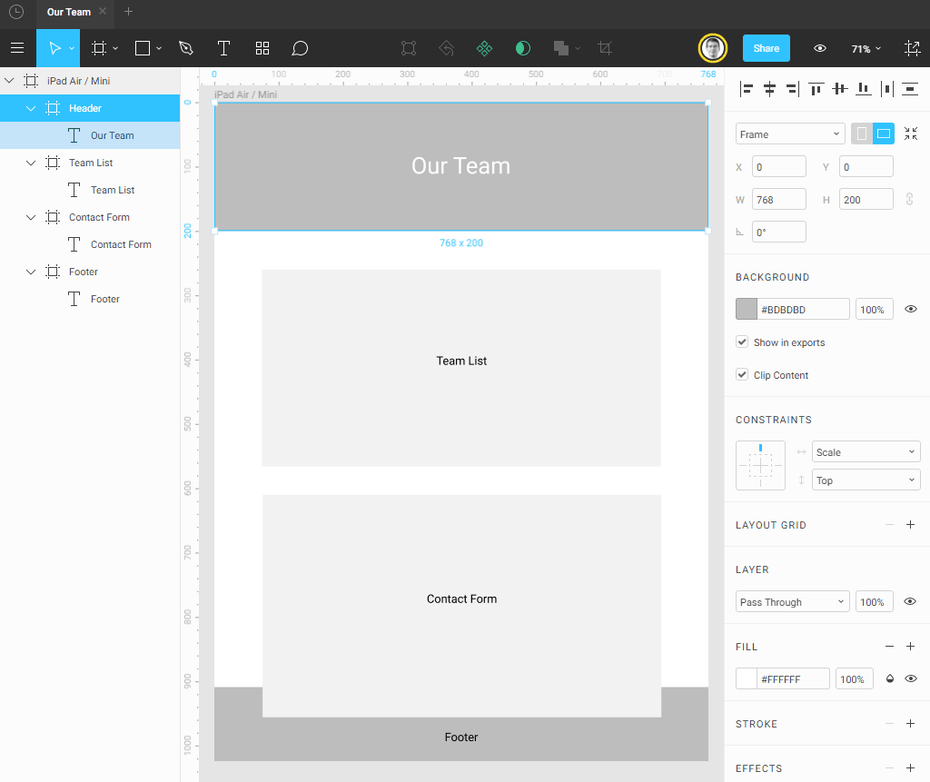Open the Frame type dropdown
This screenshot has width=930, height=782.
tap(790, 134)
